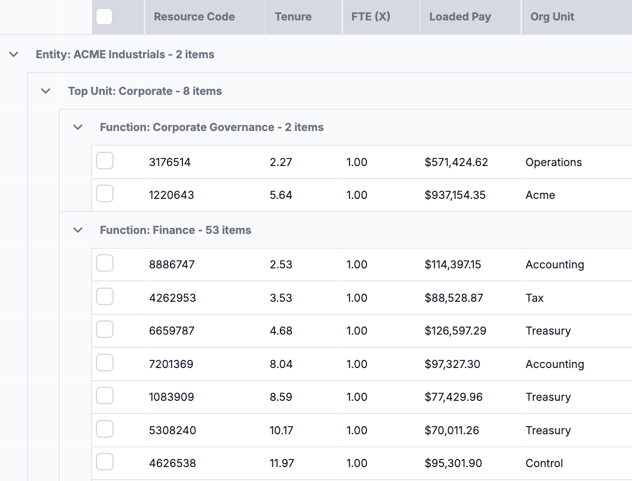Viewport: 632px width, 481px height.
Task: Enable checkbox next to resource 4262953
Action: 105,297
